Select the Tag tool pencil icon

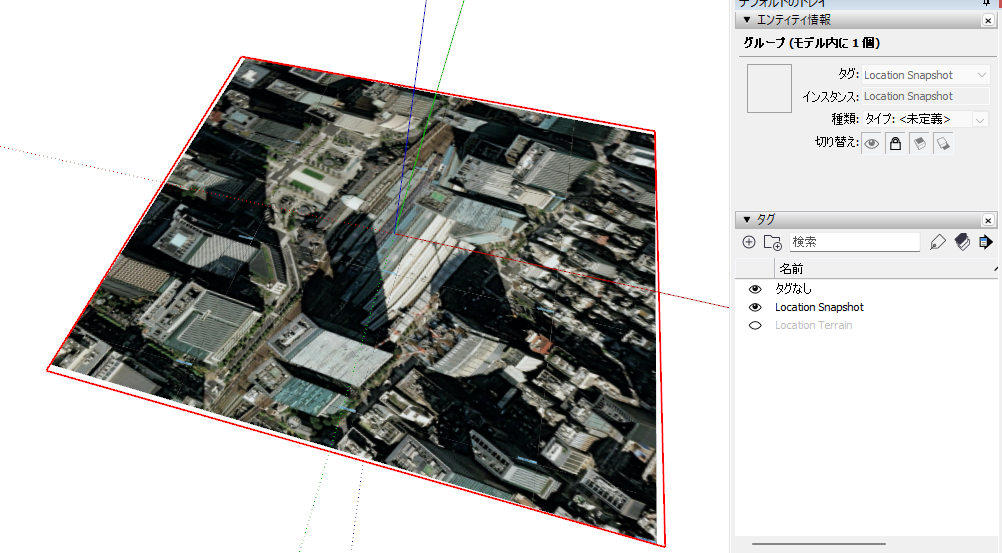click(937, 242)
